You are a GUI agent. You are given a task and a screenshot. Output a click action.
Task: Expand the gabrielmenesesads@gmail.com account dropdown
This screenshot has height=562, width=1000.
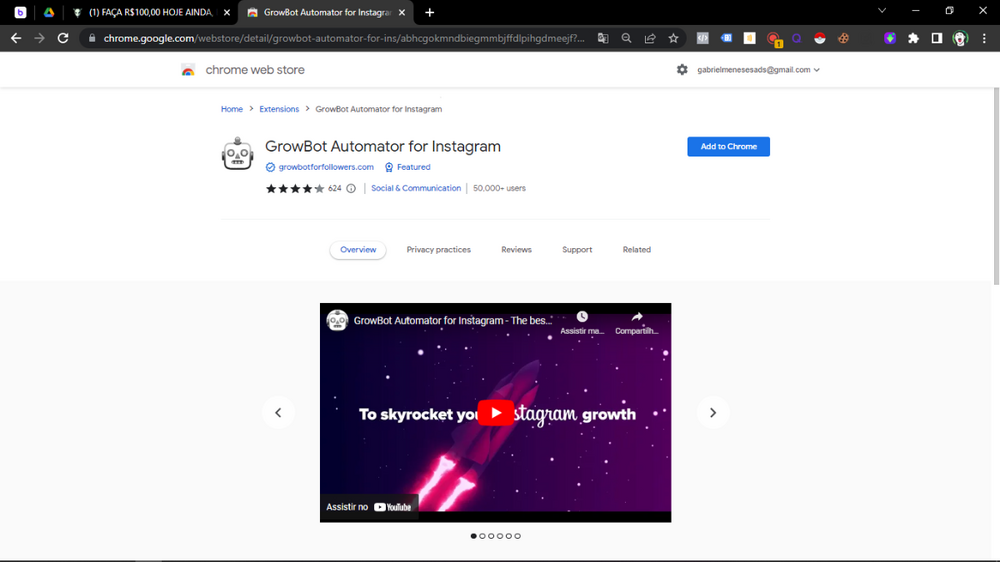(758, 70)
